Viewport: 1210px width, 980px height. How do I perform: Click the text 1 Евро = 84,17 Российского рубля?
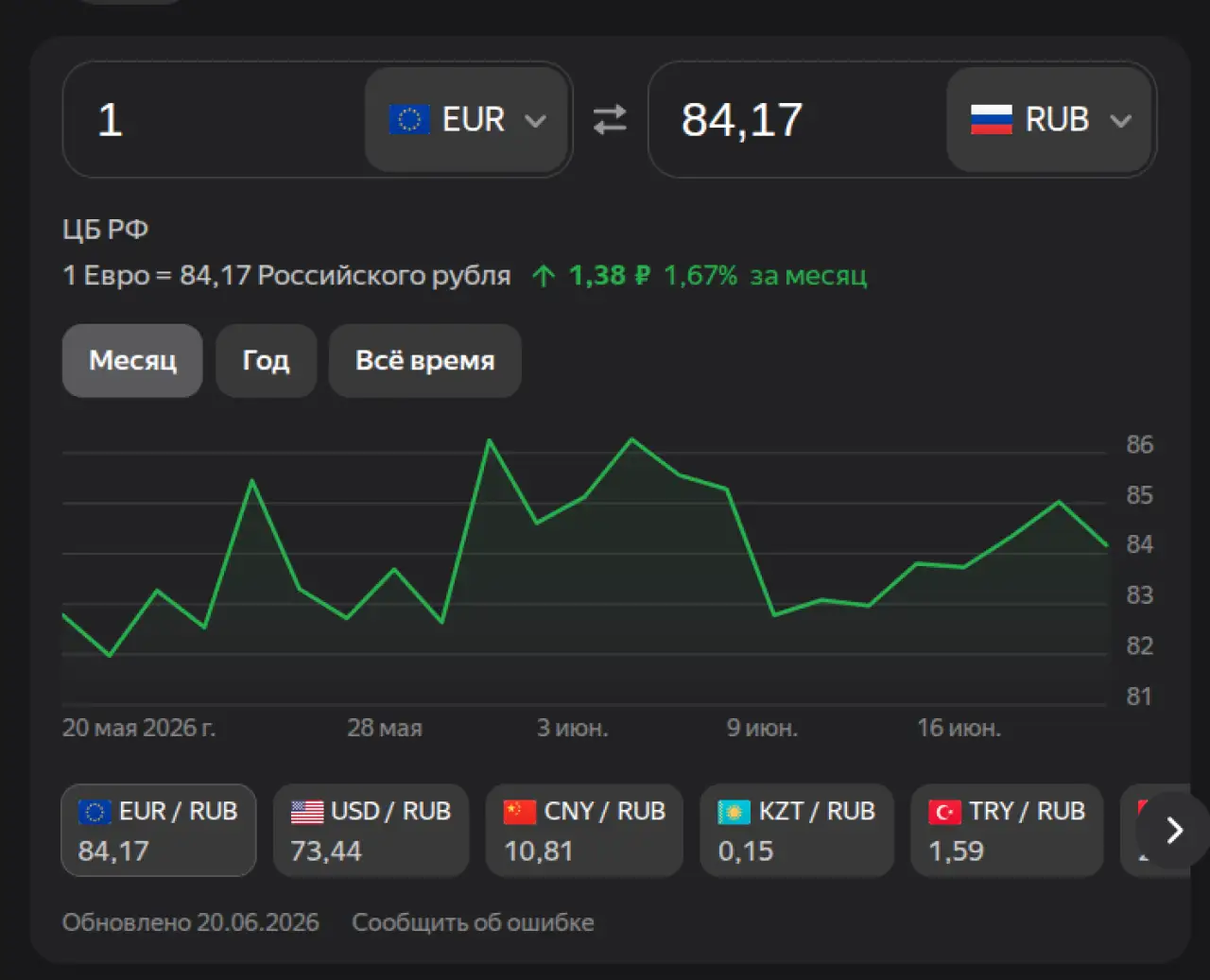(286, 276)
